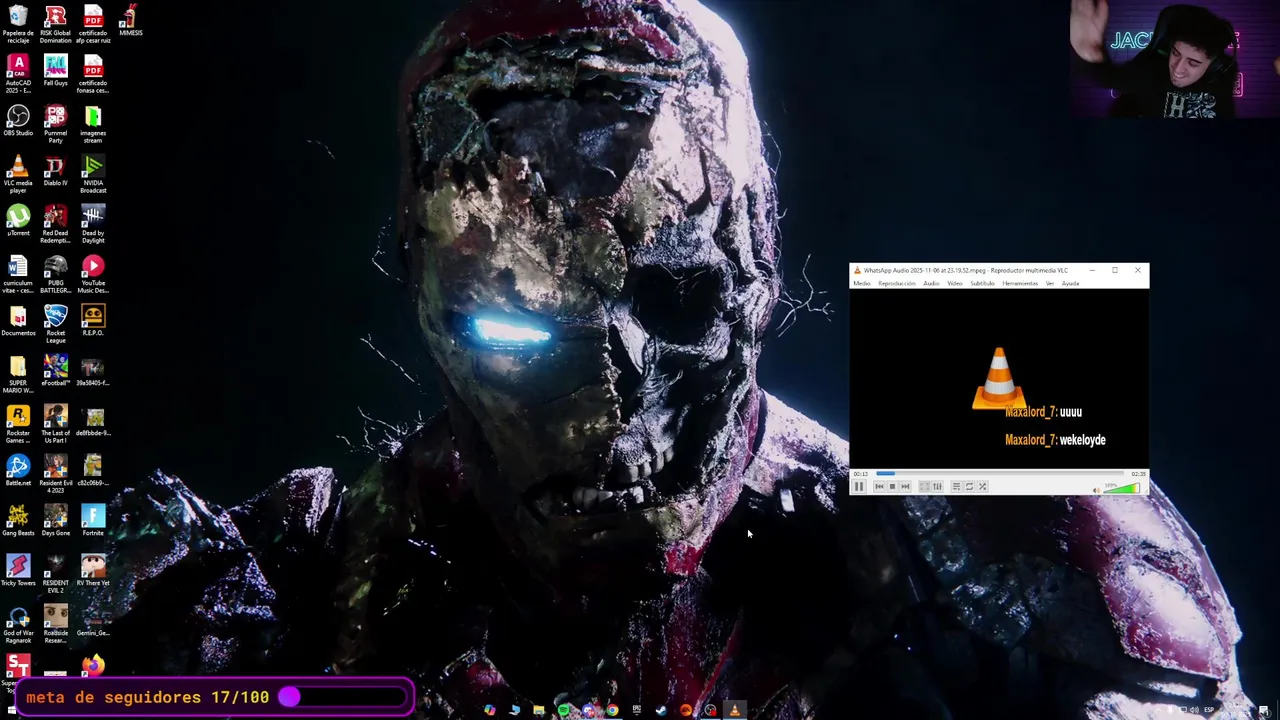Select SUPER MARIO W... folder icon

pos(18,375)
